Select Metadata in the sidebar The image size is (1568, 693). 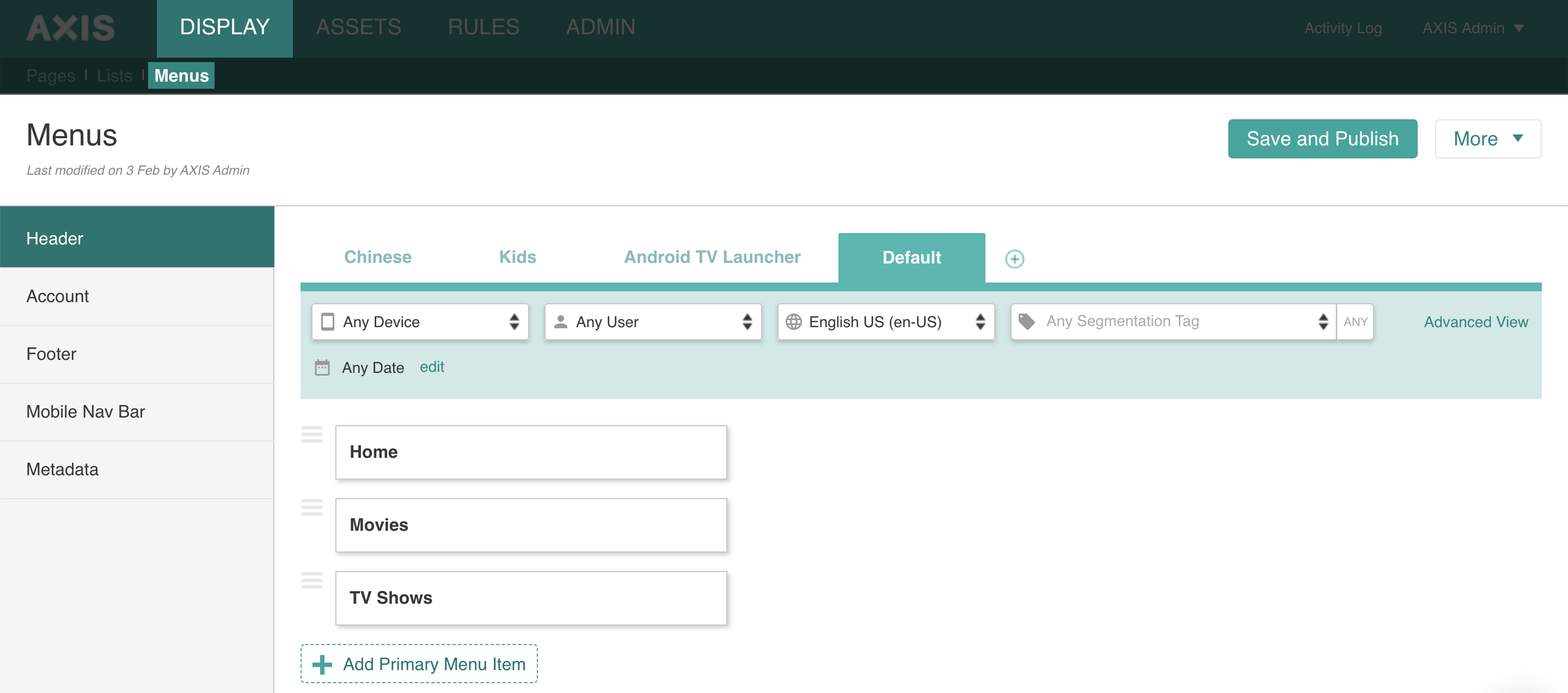137,470
